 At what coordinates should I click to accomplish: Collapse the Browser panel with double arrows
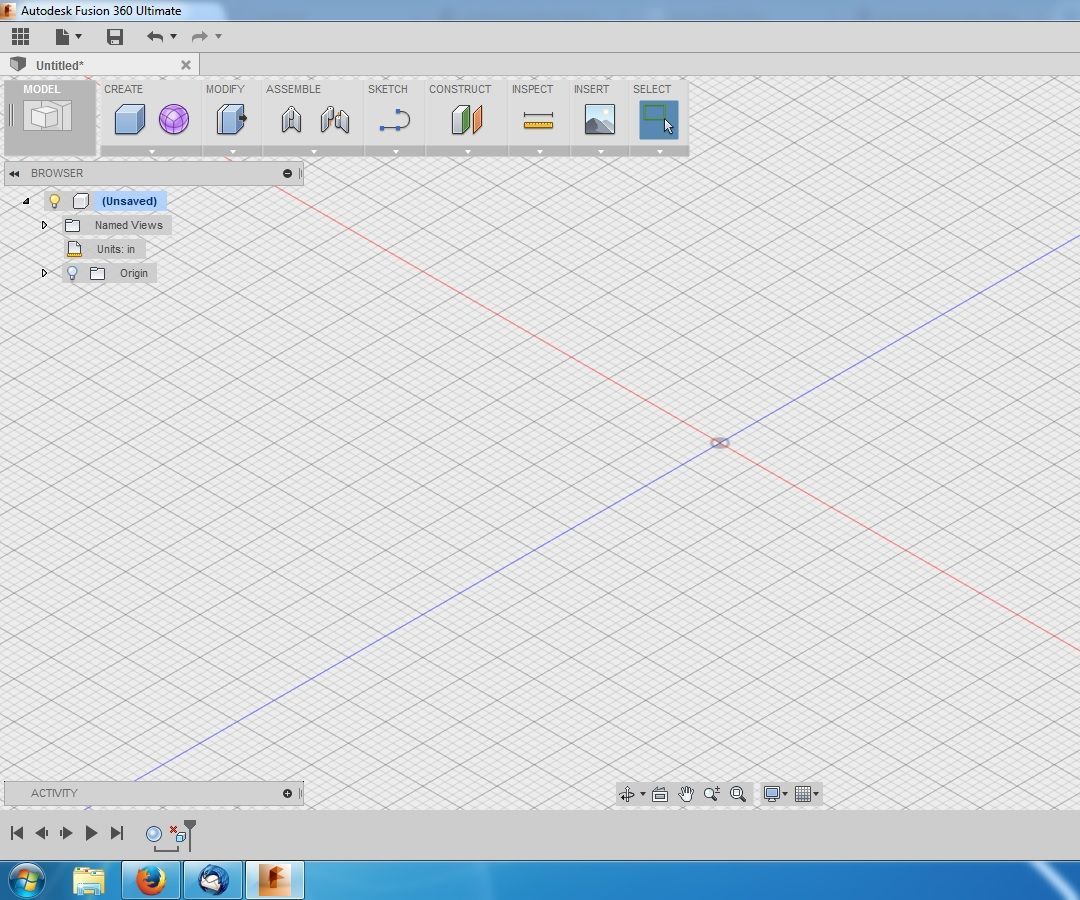click(13, 173)
